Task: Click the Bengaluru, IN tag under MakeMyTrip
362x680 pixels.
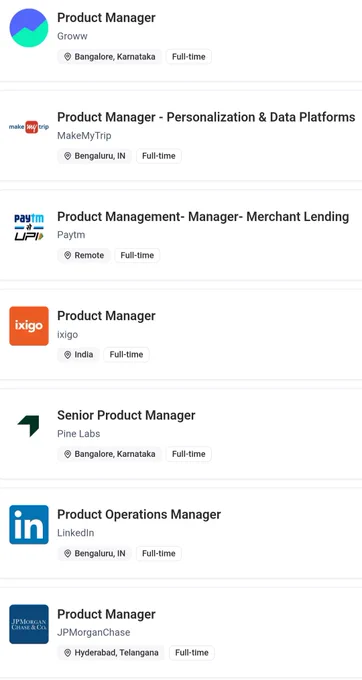Action: (95, 156)
